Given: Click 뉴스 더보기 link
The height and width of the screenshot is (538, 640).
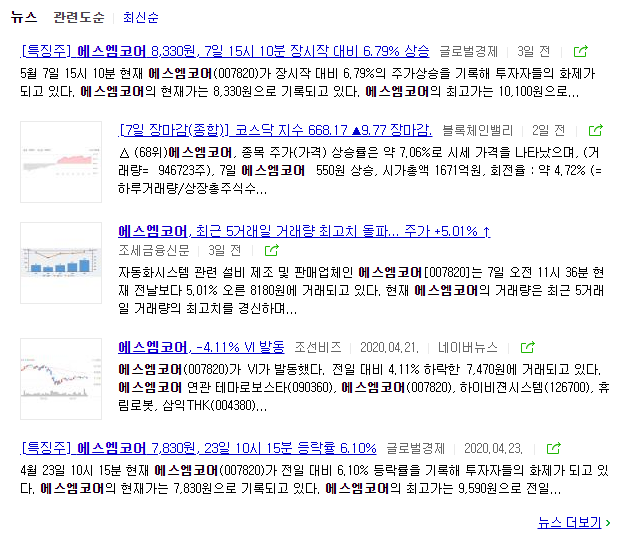Looking at the screenshot, I should point(569,522).
